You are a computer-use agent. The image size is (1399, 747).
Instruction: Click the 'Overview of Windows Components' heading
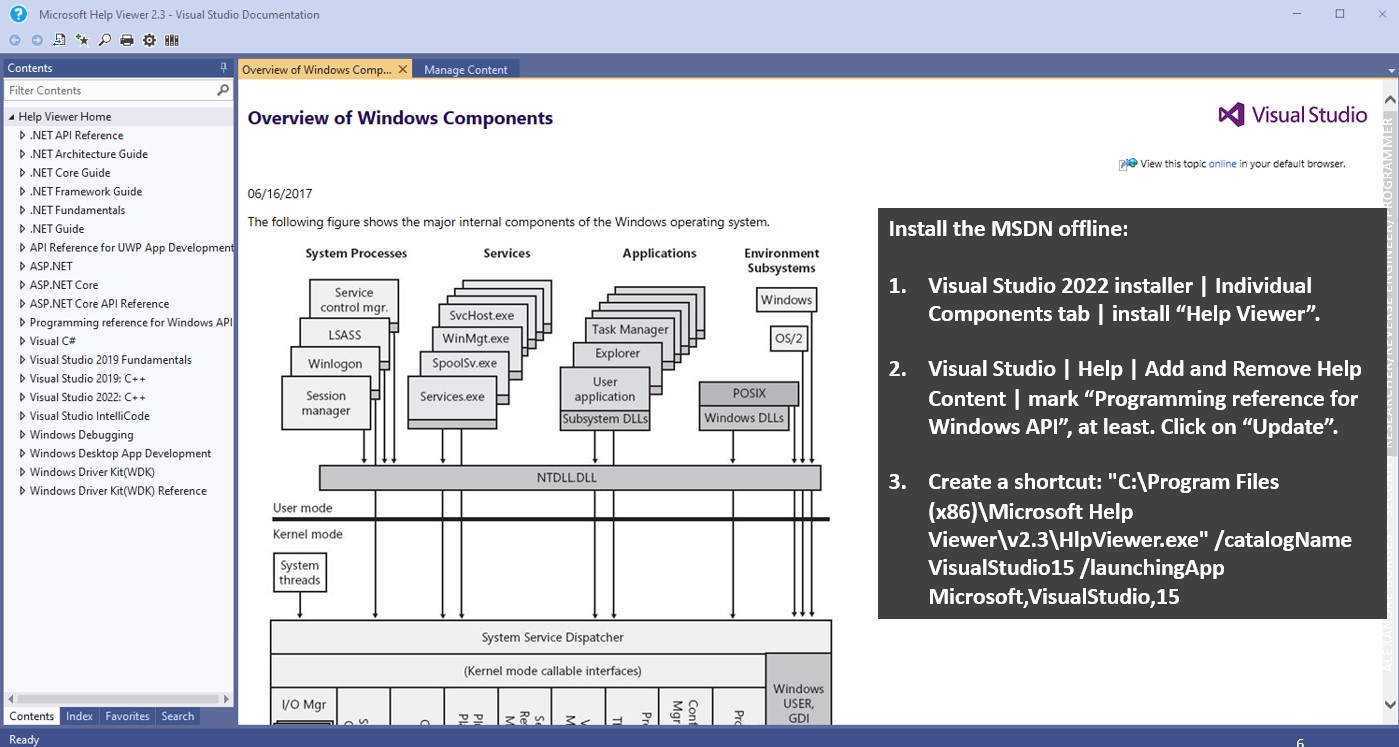tap(400, 118)
